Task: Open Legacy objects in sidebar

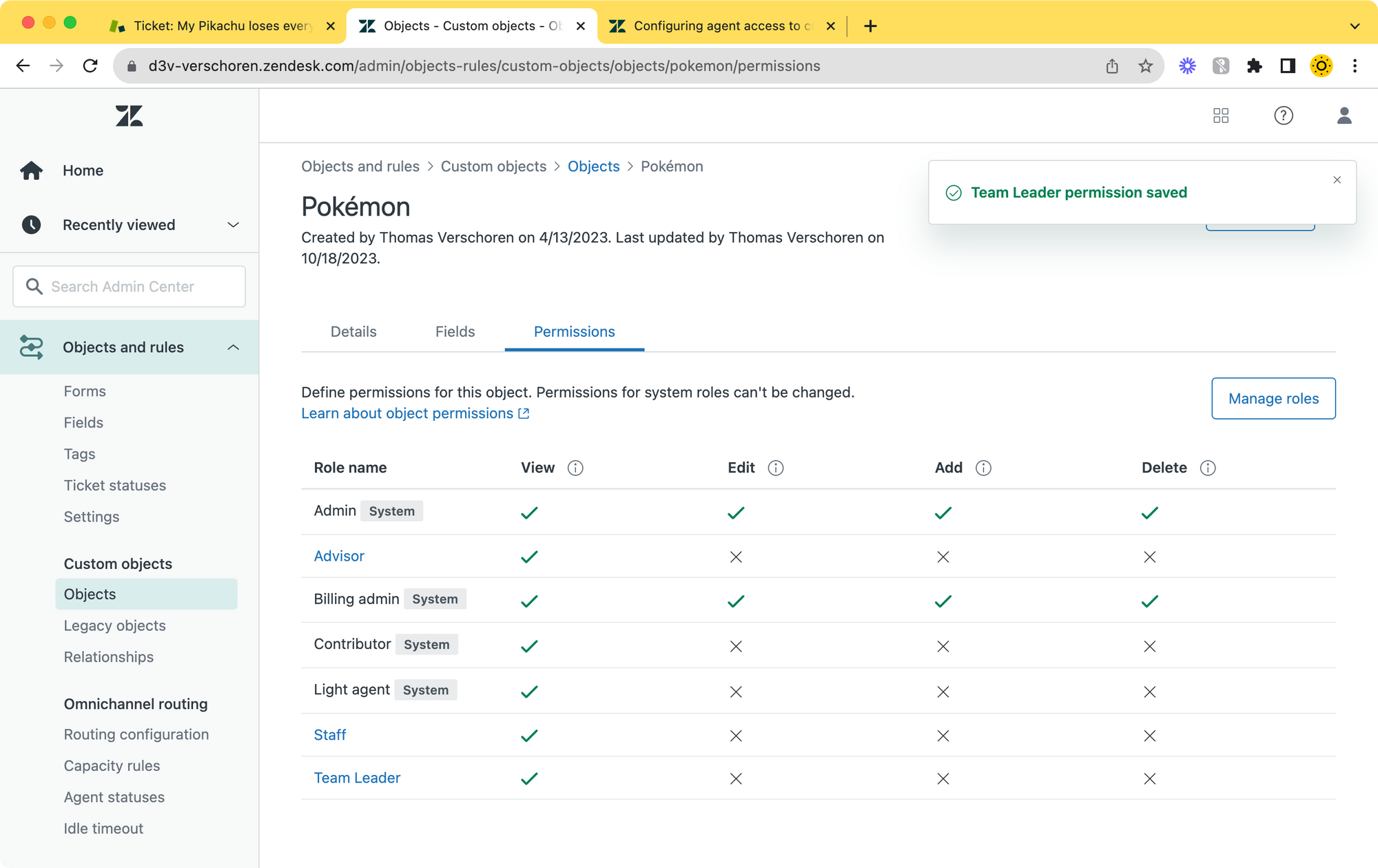Action: [x=115, y=626]
